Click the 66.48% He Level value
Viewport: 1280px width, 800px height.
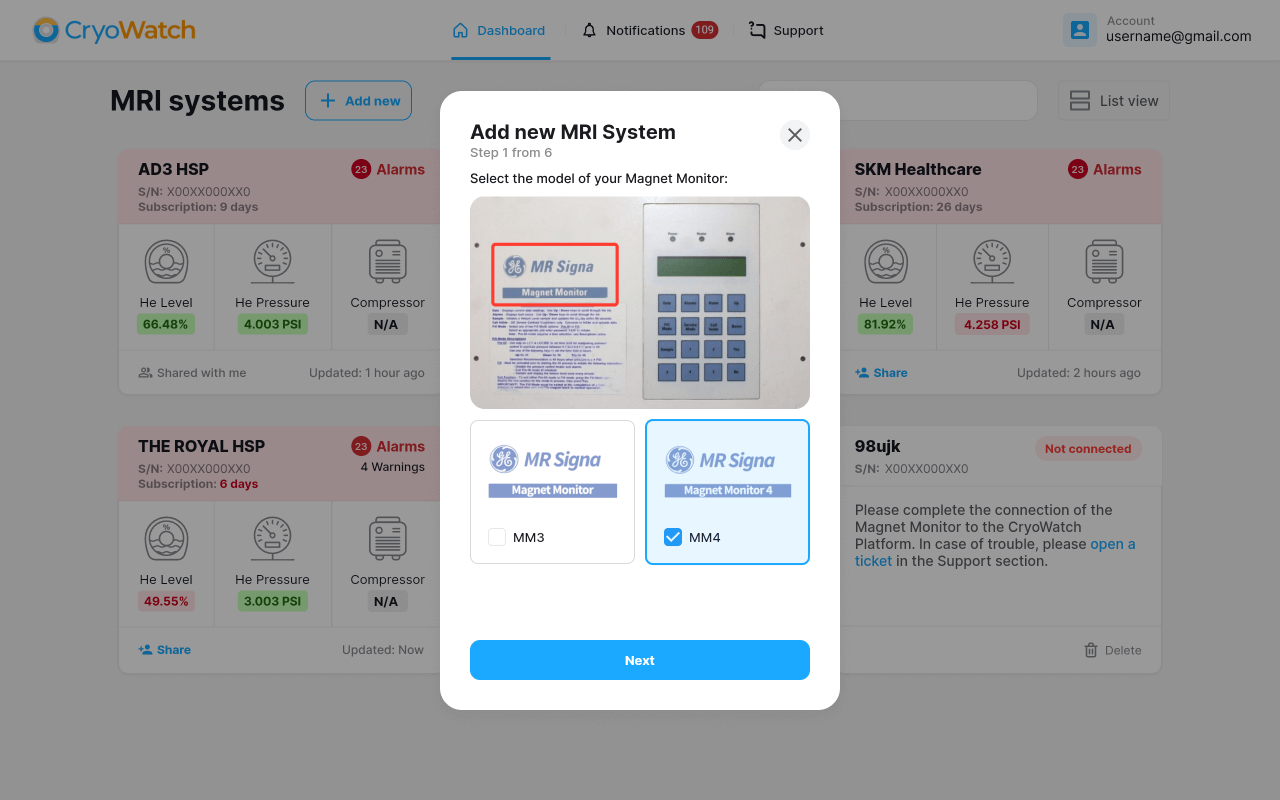[166, 324]
